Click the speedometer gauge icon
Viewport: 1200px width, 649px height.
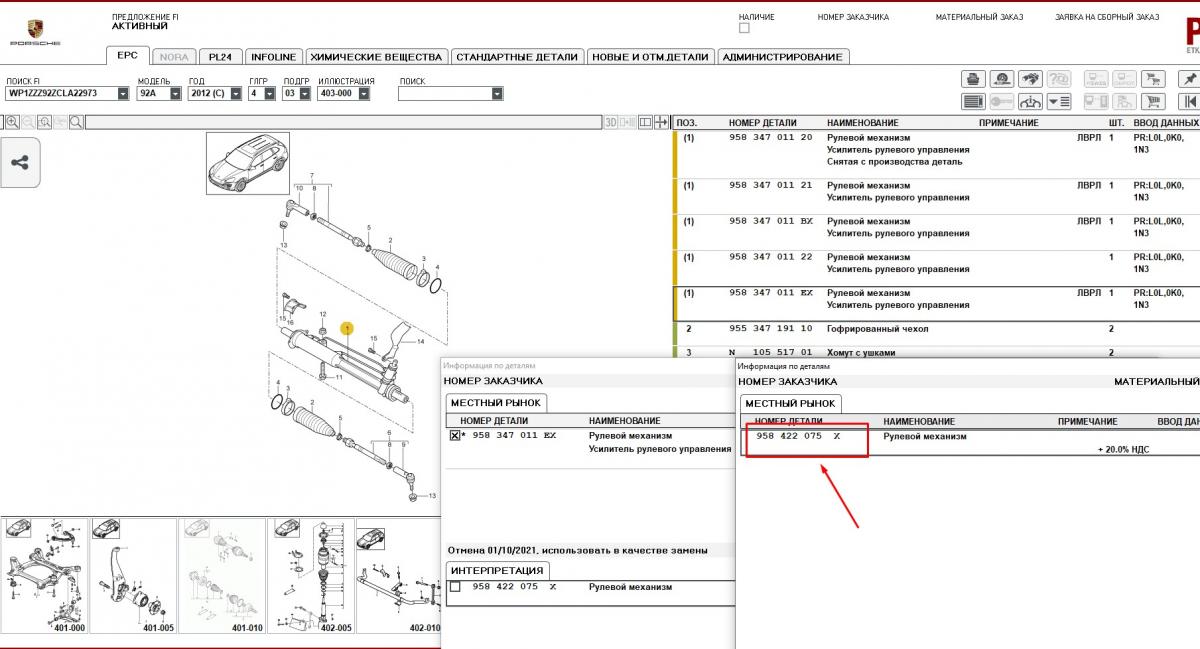[1001, 79]
